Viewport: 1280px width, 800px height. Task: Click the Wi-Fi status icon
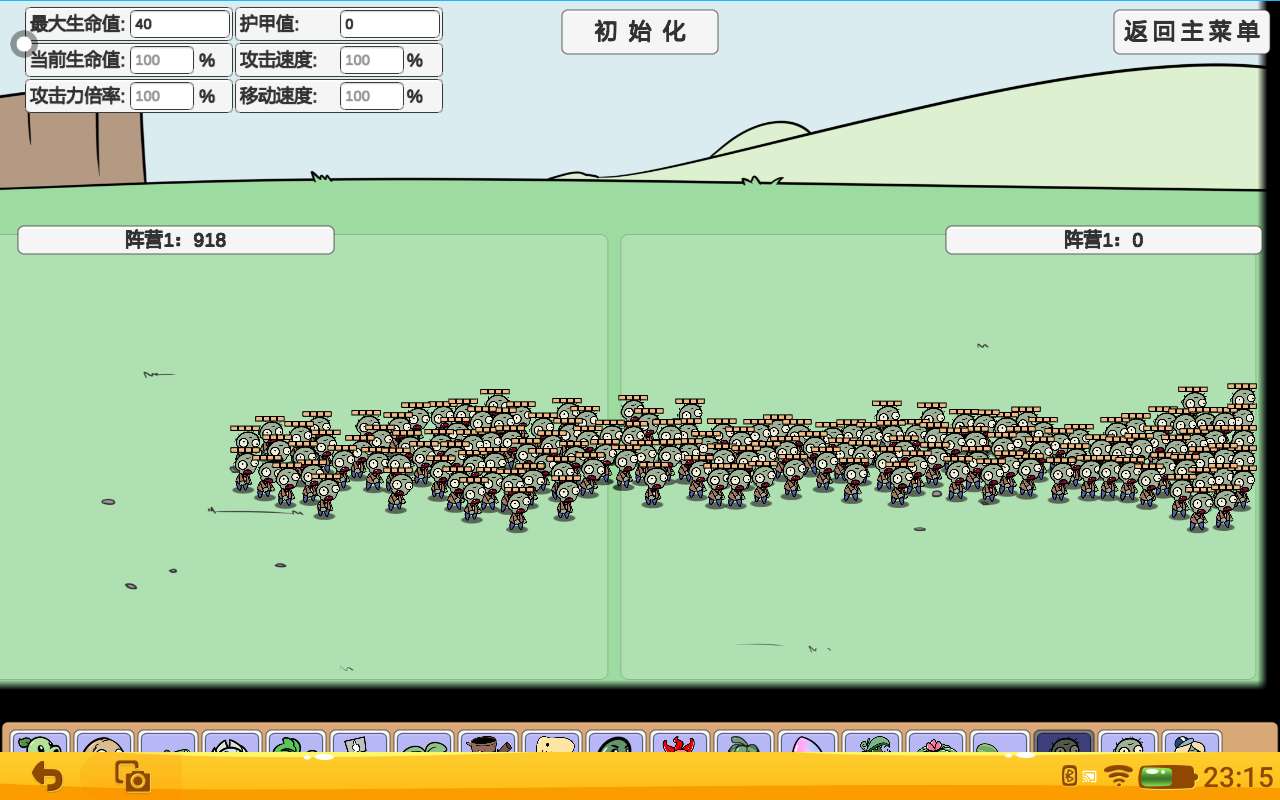click(x=1117, y=777)
